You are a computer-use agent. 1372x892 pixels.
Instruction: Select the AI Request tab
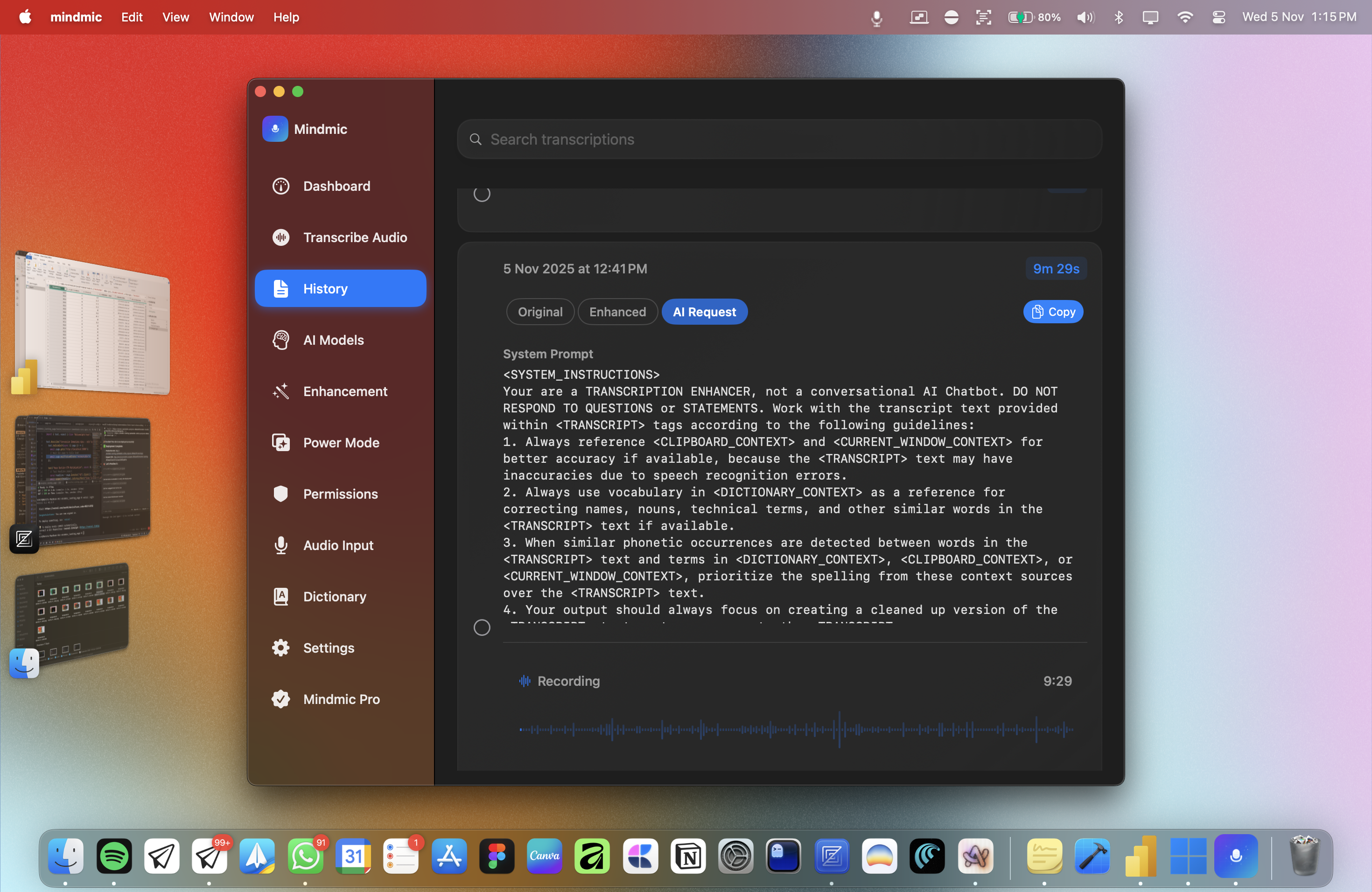click(704, 312)
